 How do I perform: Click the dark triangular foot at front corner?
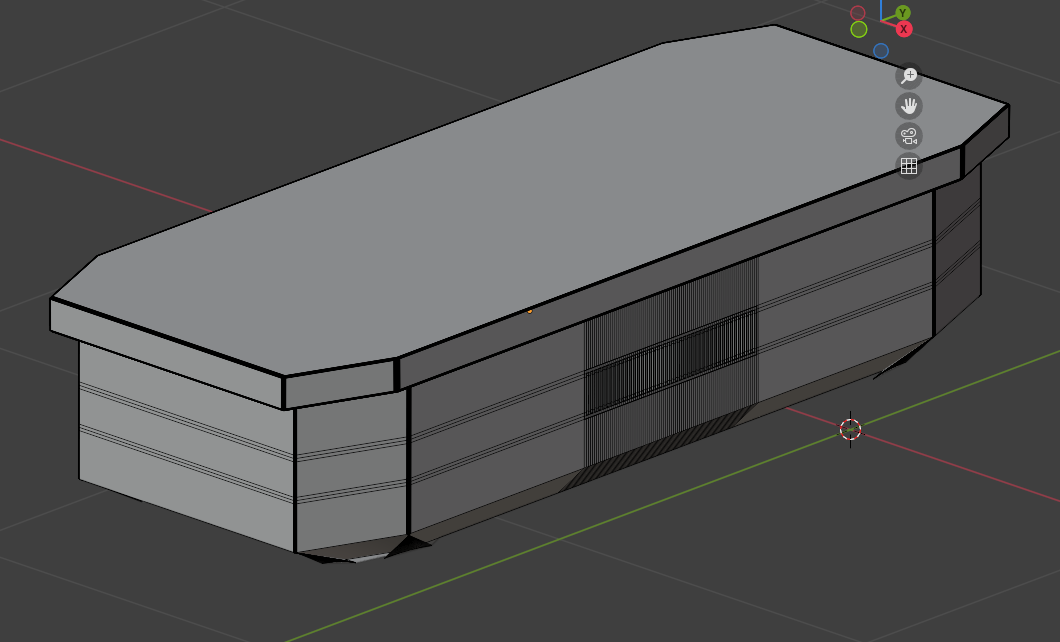412,545
